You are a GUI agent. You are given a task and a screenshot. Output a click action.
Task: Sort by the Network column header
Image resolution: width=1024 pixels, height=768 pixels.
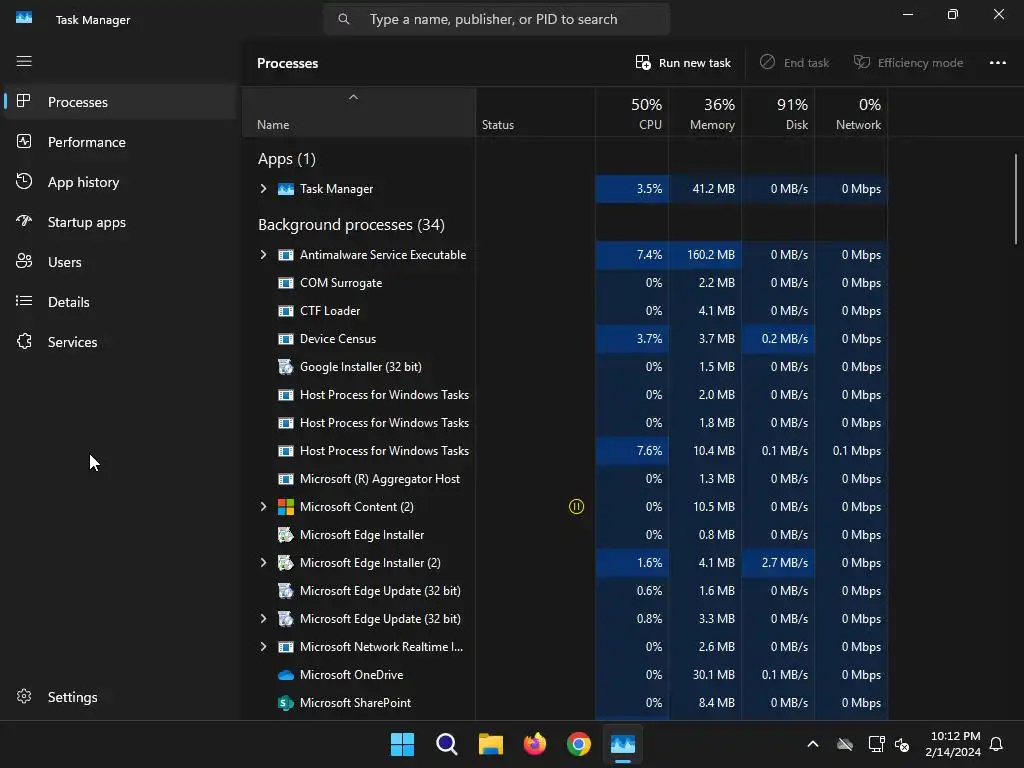pyautogui.click(x=851, y=113)
